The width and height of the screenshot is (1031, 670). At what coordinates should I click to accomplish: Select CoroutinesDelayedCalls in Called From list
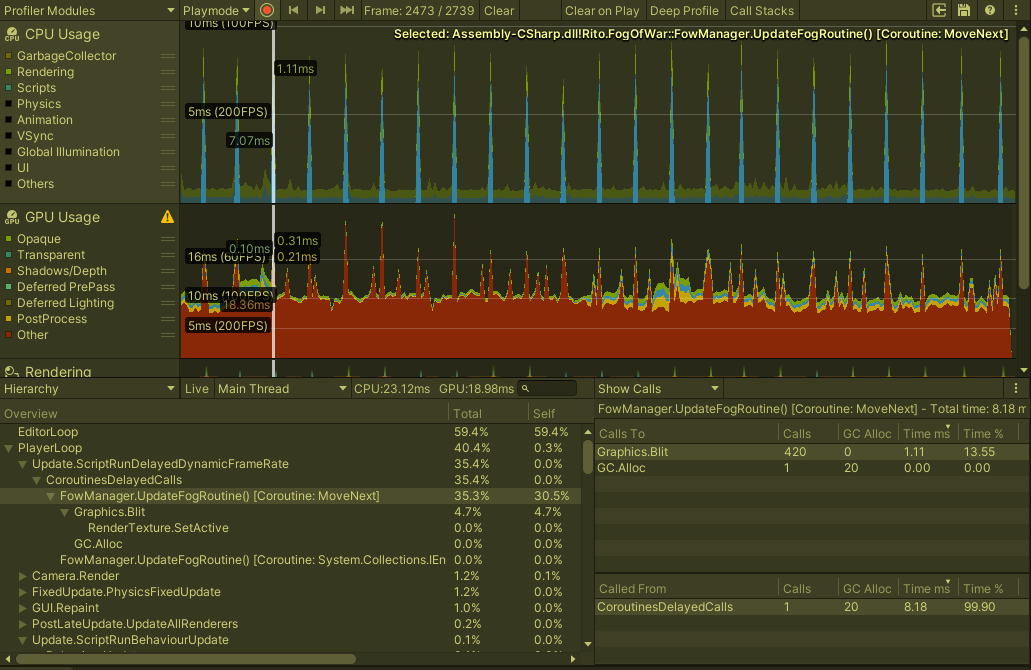pyautogui.click(x=812, y=607)
